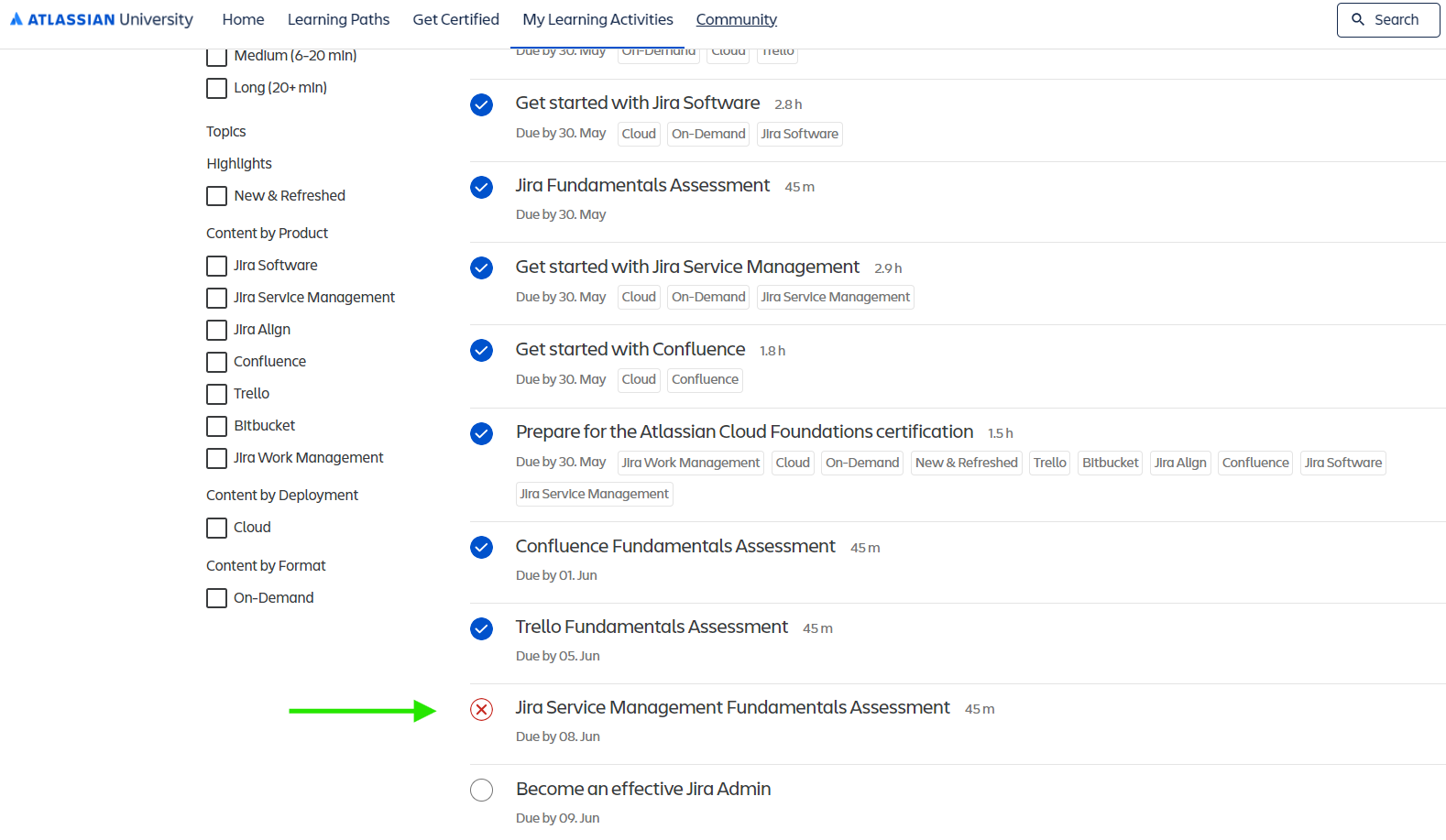The height and width of the screenshot is (840, 1446).
Task: Click the checkmark icon for Trello Fundamentals Assessment
Action: tap(482, 629)
